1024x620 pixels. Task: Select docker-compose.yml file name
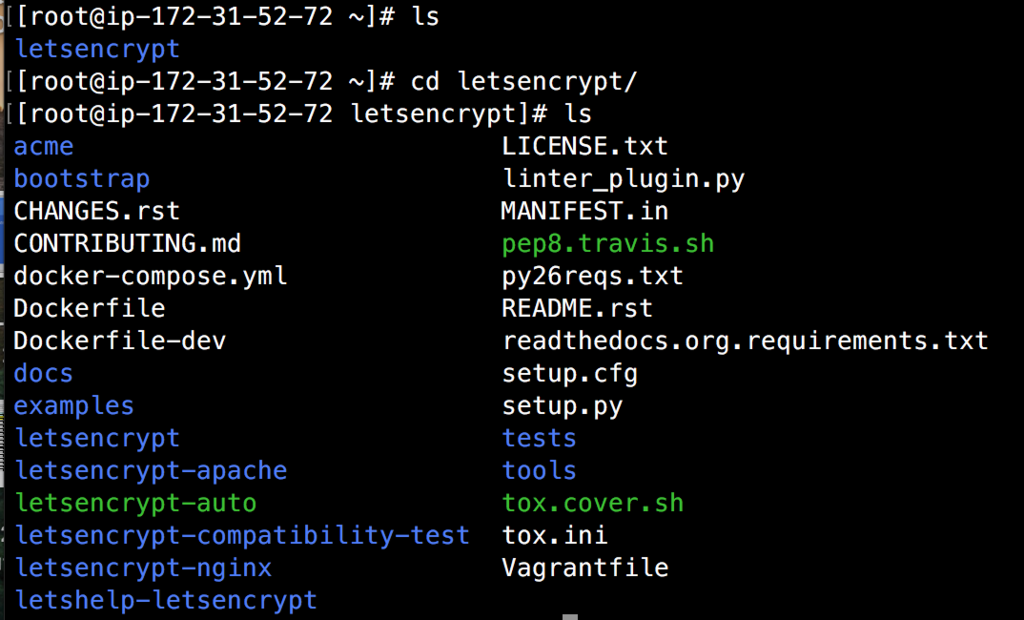pos(150,276)
